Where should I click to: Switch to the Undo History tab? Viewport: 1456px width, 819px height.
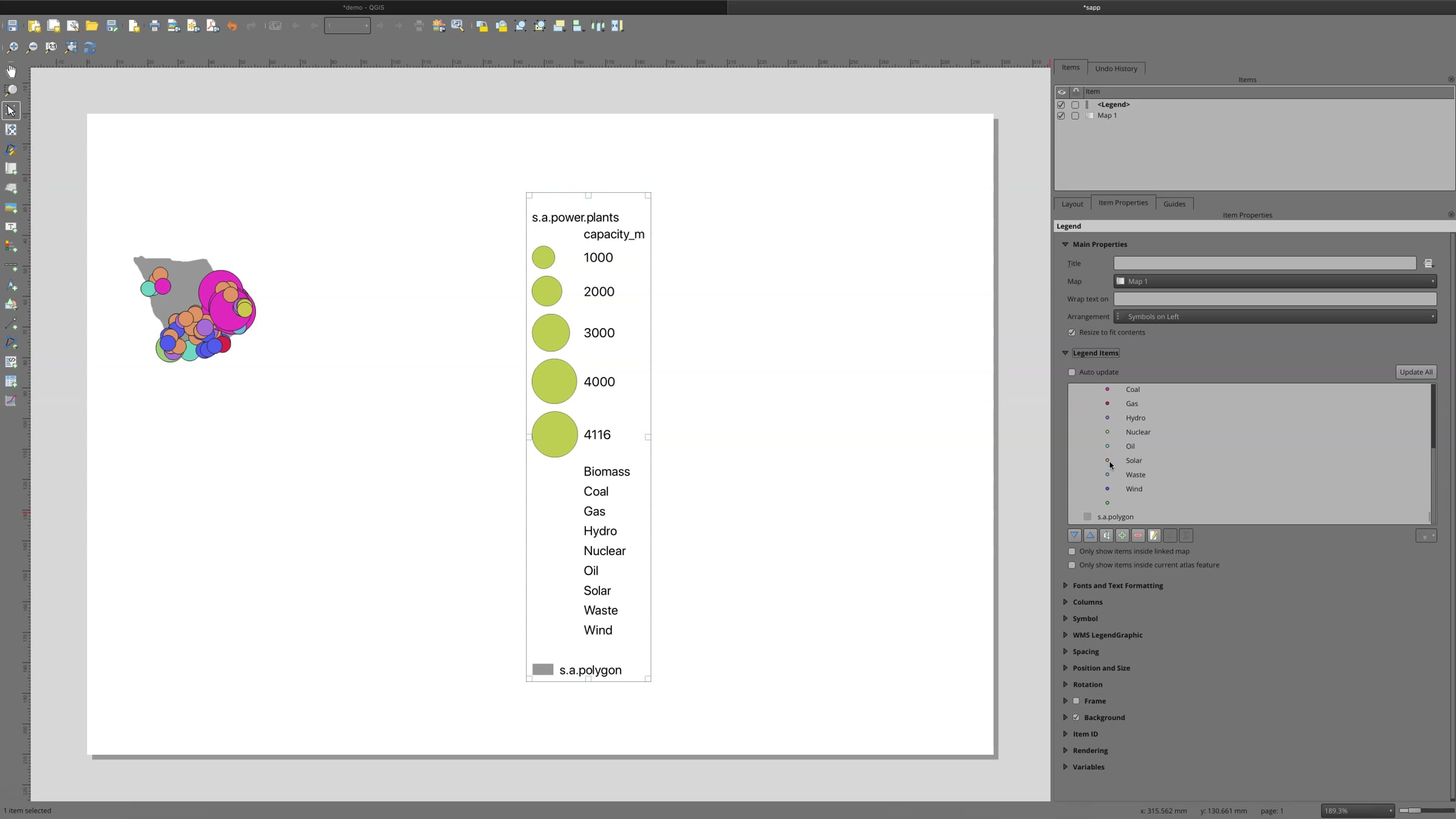click(1116, 69)
